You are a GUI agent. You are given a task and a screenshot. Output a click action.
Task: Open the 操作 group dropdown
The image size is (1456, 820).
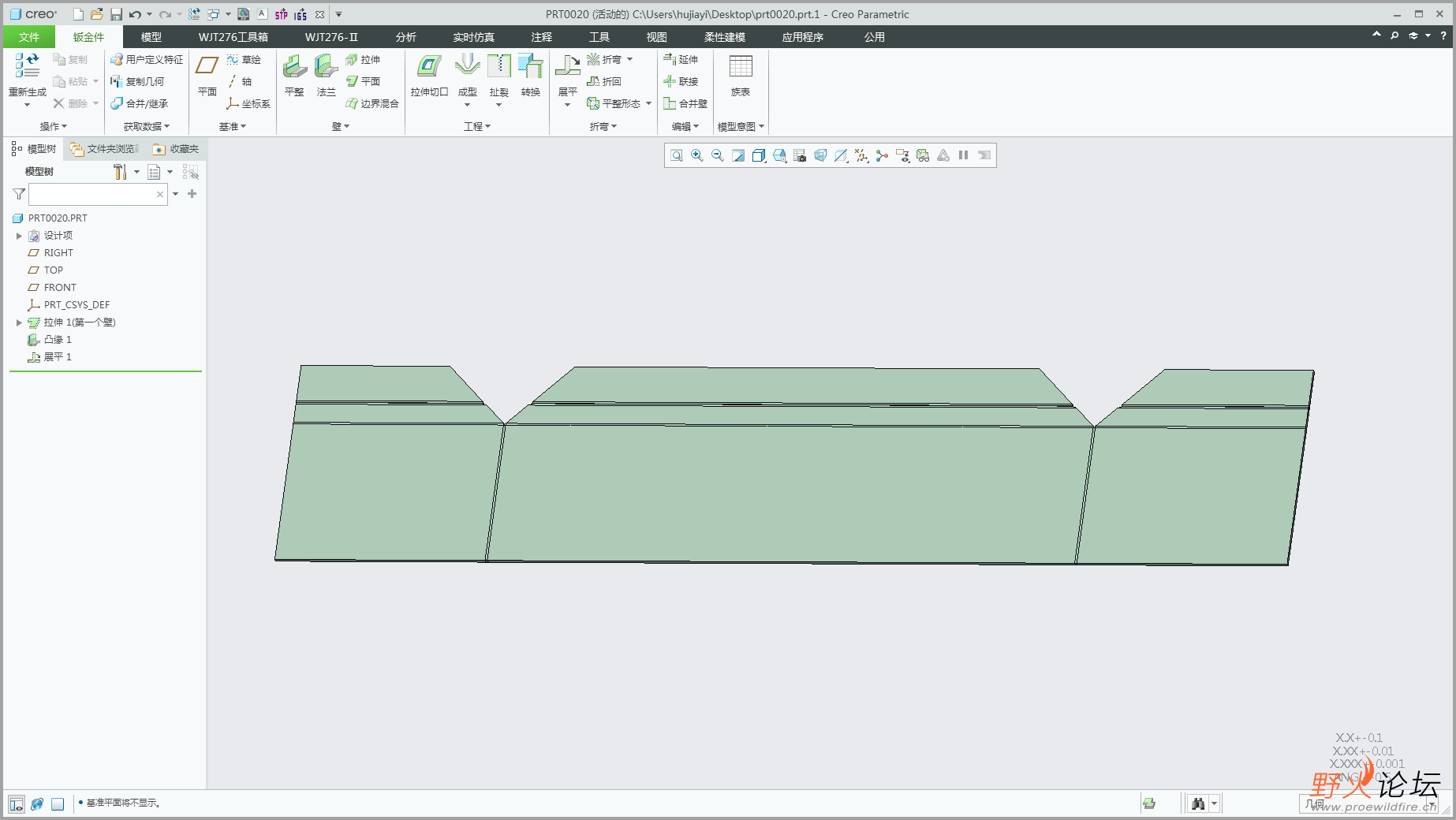click(x=54, y=126)
